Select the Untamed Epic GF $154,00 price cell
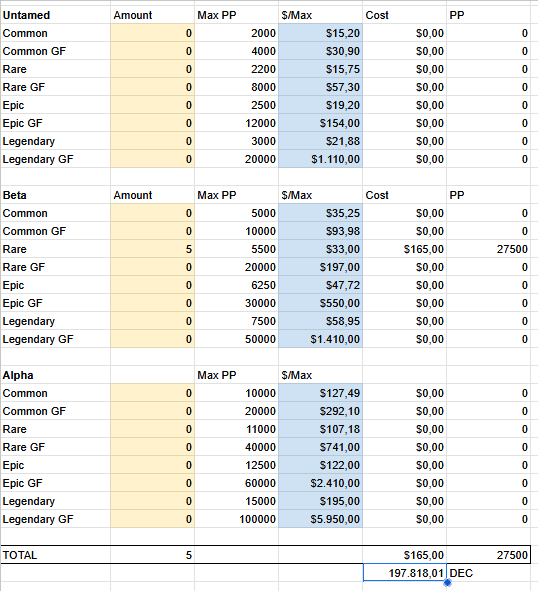 click(320, 123)
